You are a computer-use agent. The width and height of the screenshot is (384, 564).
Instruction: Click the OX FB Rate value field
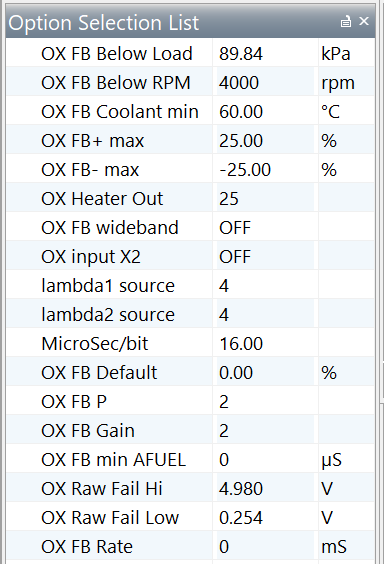coord(265,547)
